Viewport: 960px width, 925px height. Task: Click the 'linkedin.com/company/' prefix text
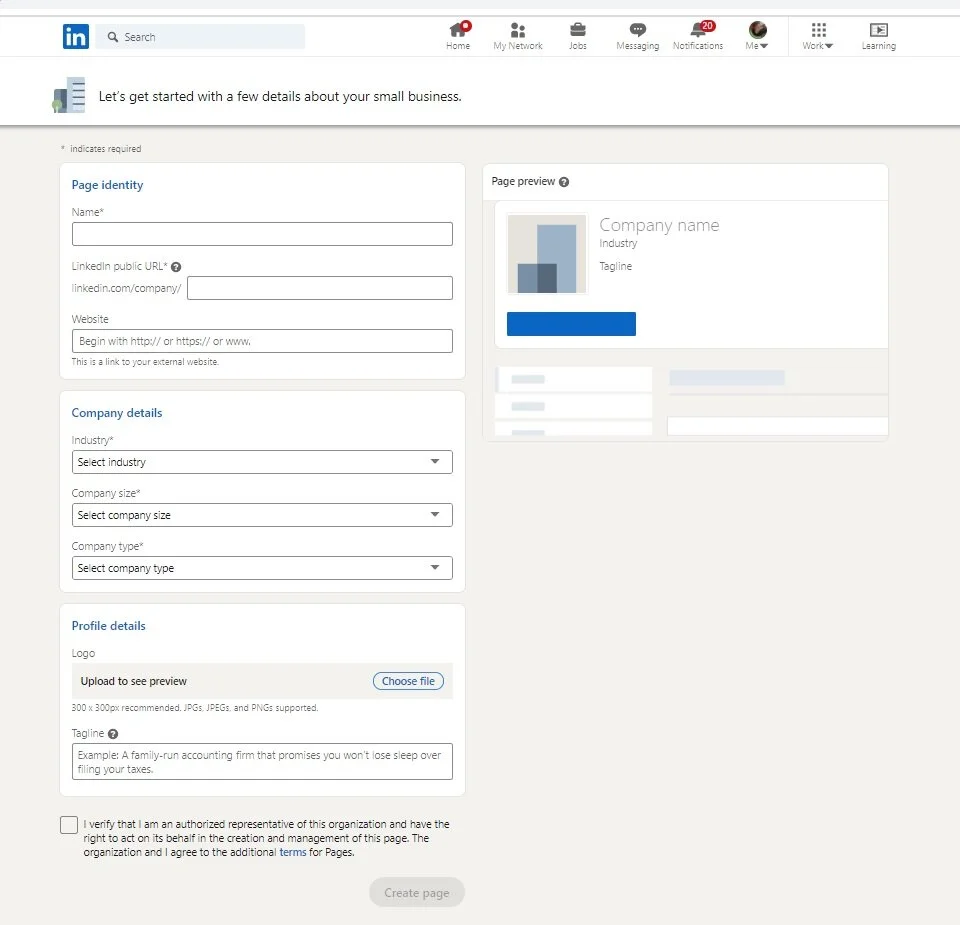point(126,288)
